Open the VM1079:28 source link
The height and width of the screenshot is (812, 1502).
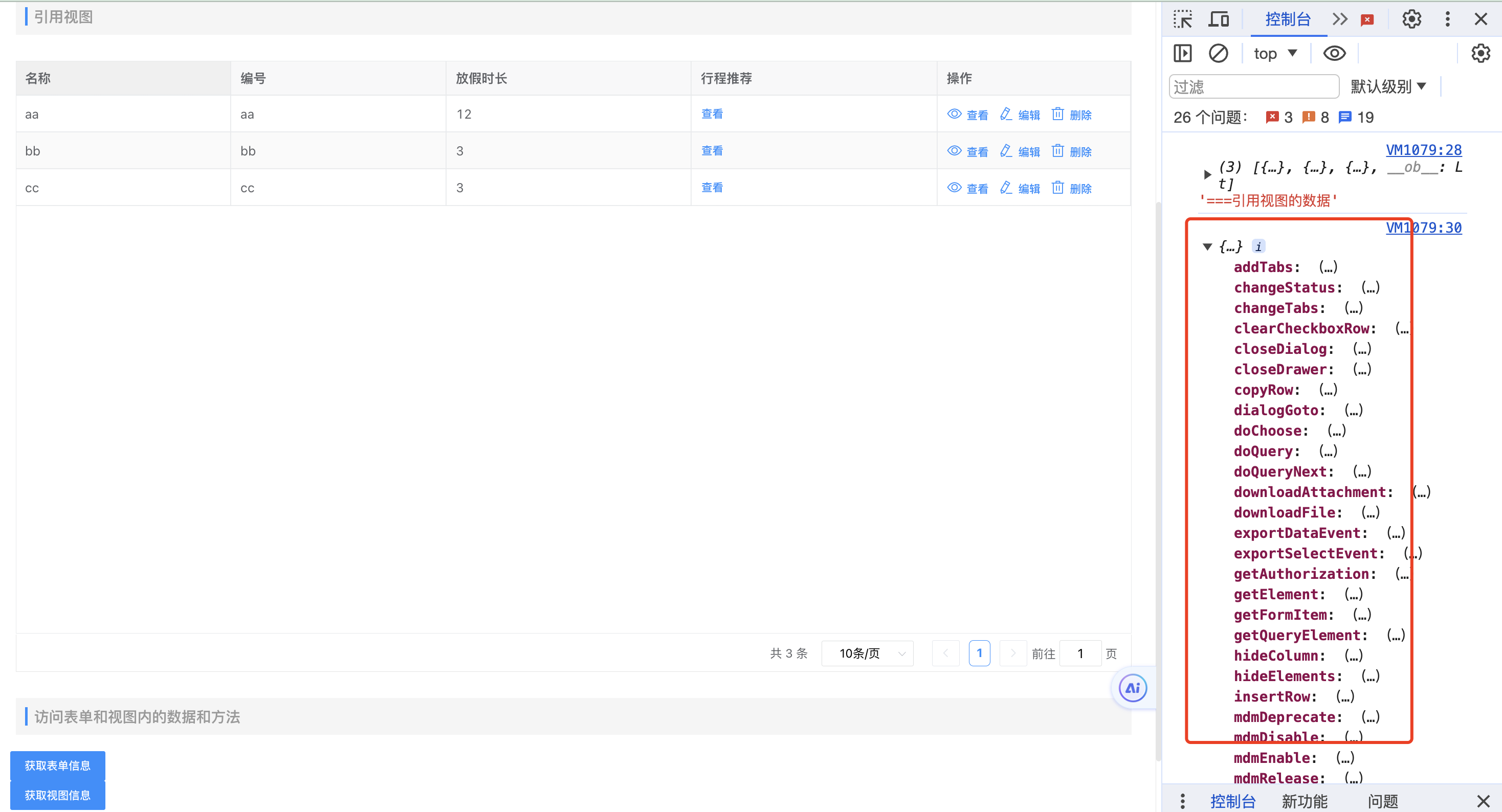click(1423, 150)
